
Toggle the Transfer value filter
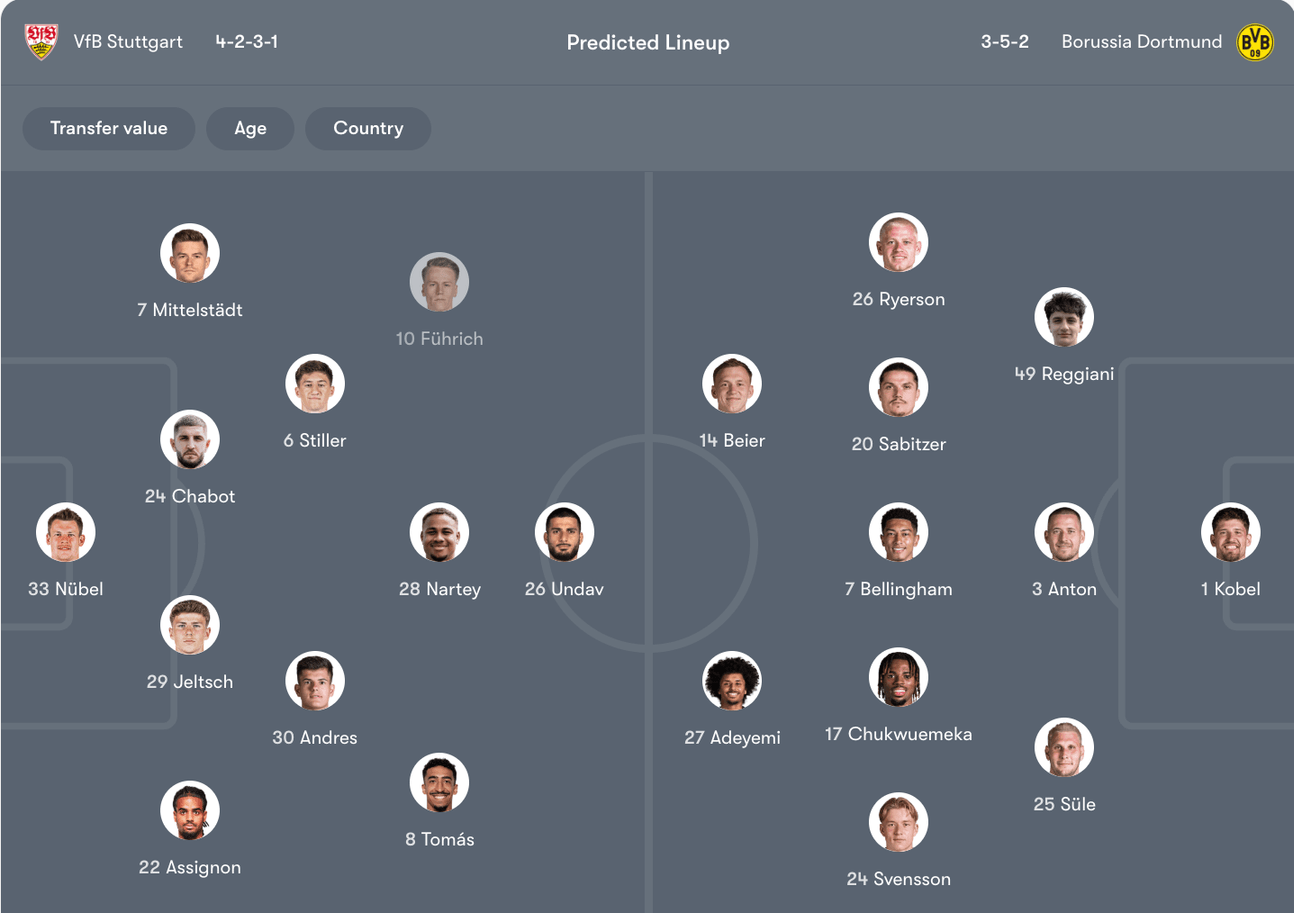109,128
